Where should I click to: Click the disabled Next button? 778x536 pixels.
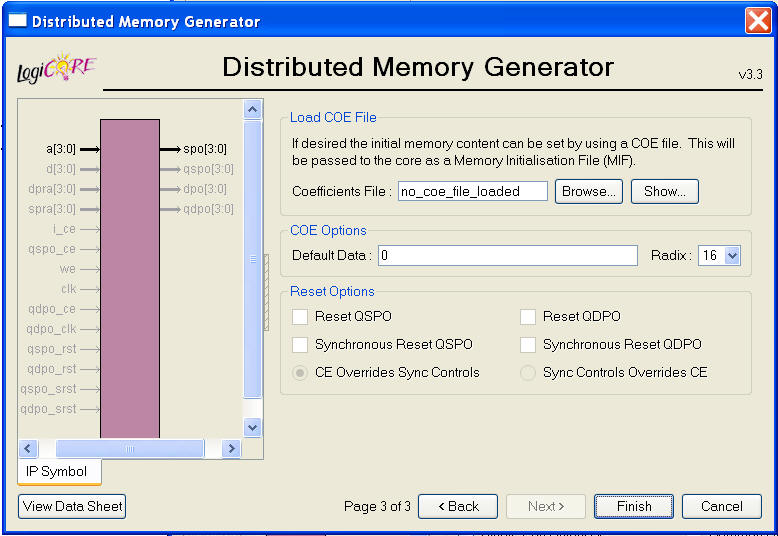tap(546, 506)
